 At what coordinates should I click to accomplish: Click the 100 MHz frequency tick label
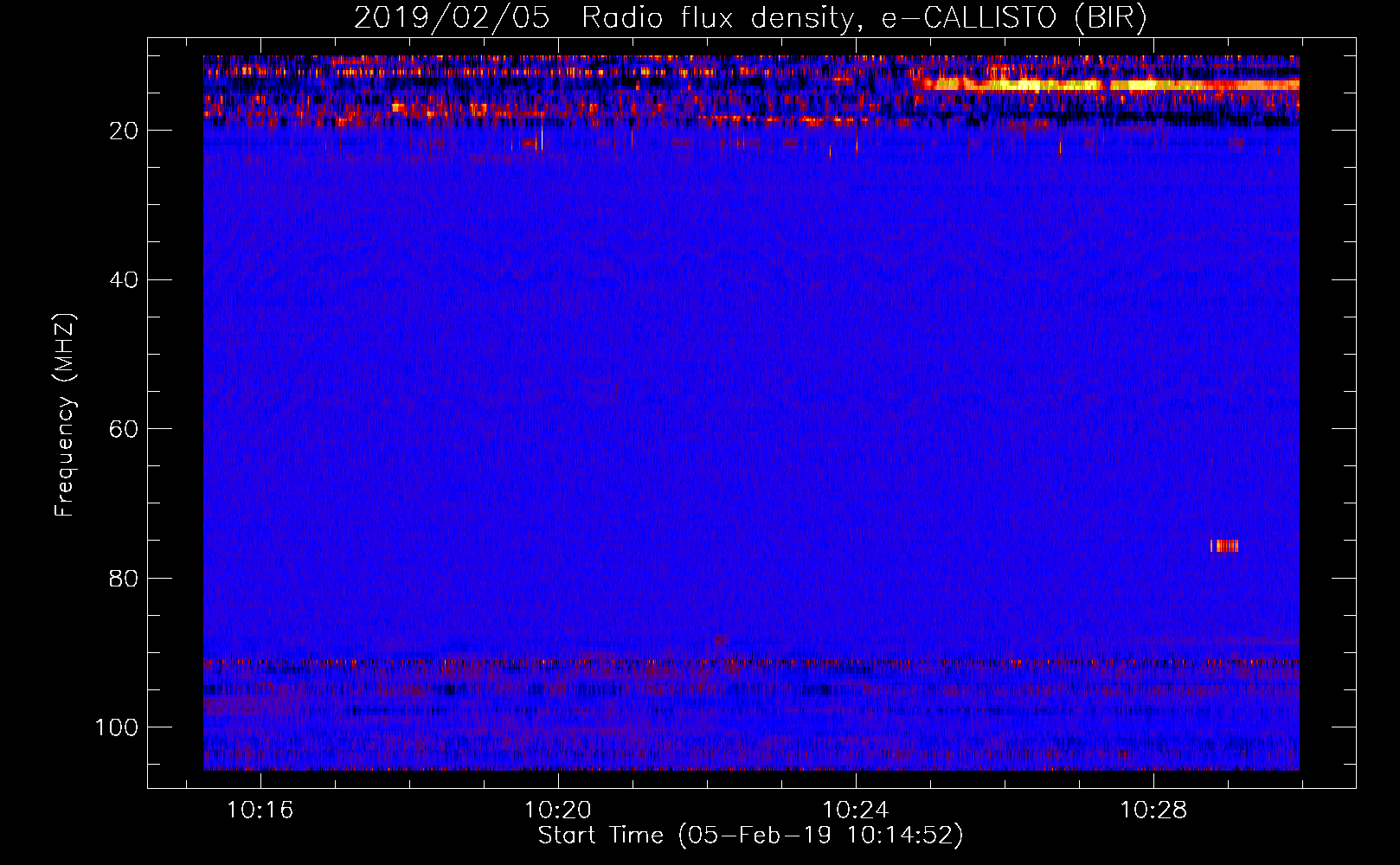tap(117, 727)
